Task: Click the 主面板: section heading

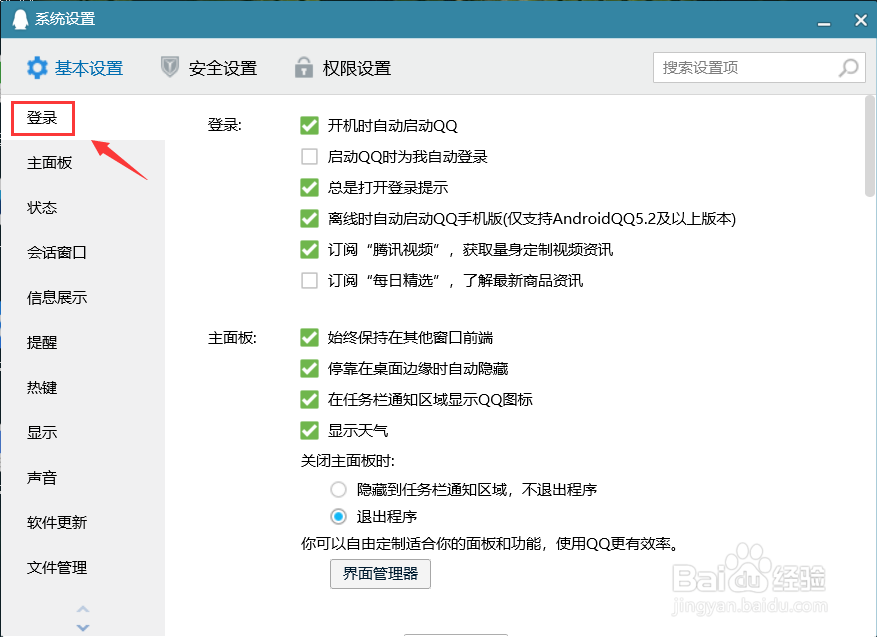Action: [233, 338]
